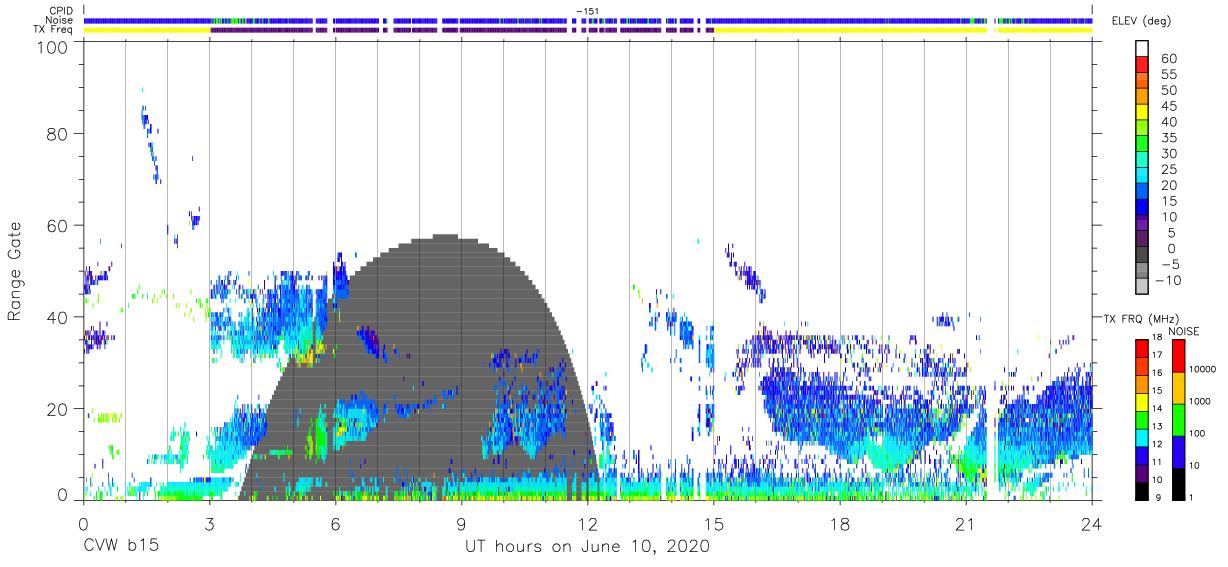Click the x-axis tick label '12'
Image resolution: width=1228 pixels, height=567 pixels.
pyautogui.click(x=588, y=524)
